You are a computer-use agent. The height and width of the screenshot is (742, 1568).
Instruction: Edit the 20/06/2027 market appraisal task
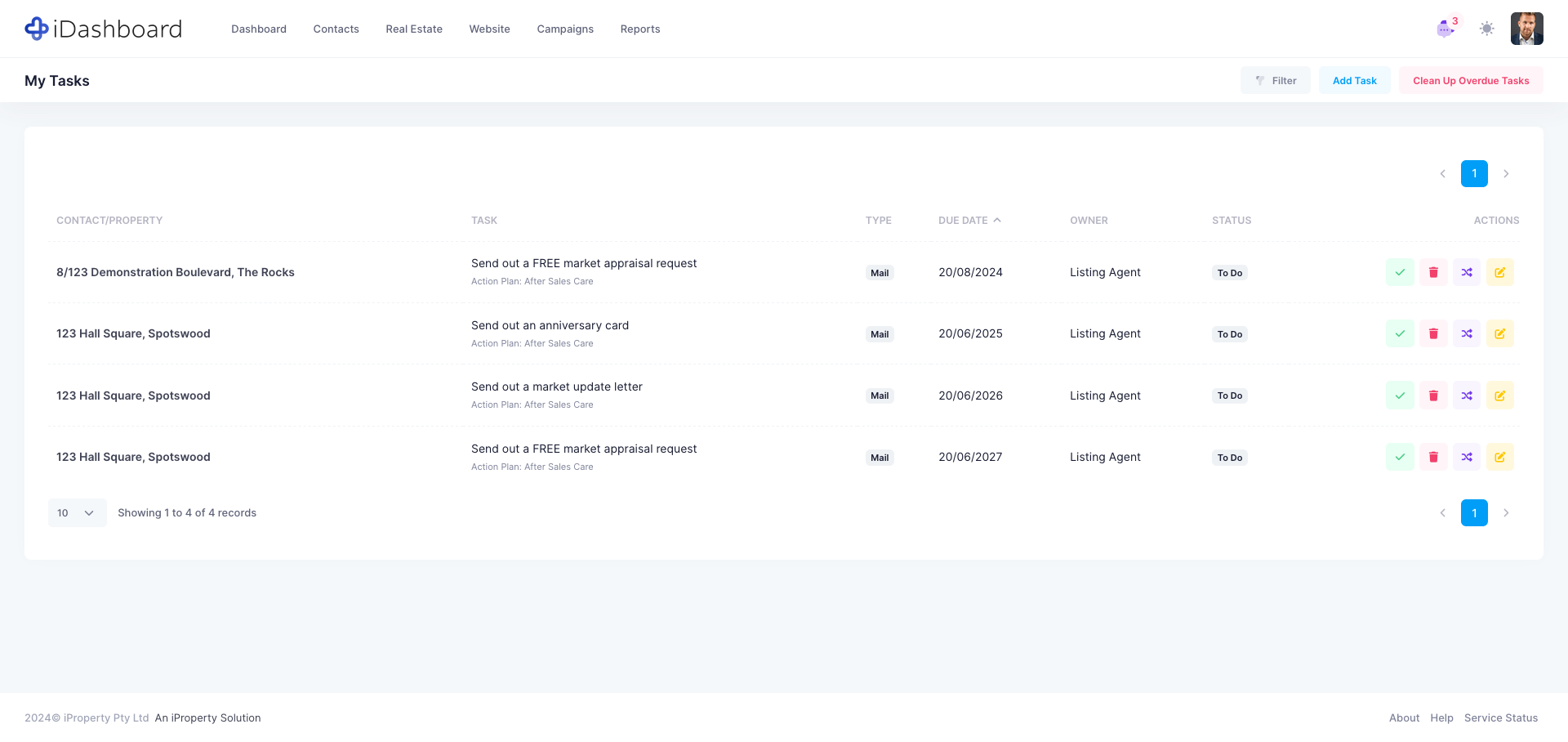pos(1500,457)
